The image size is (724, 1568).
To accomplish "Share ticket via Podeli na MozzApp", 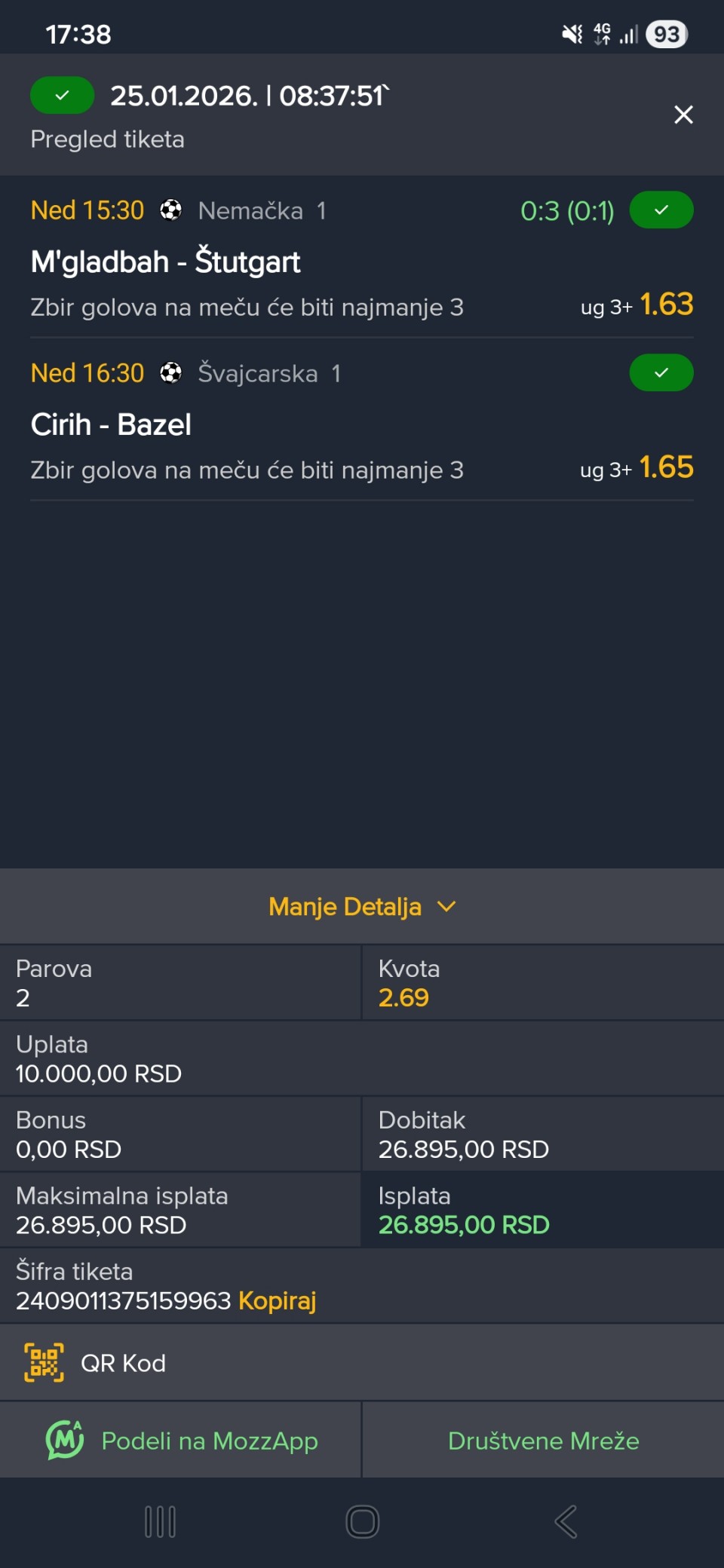I will coord(209,1441).
